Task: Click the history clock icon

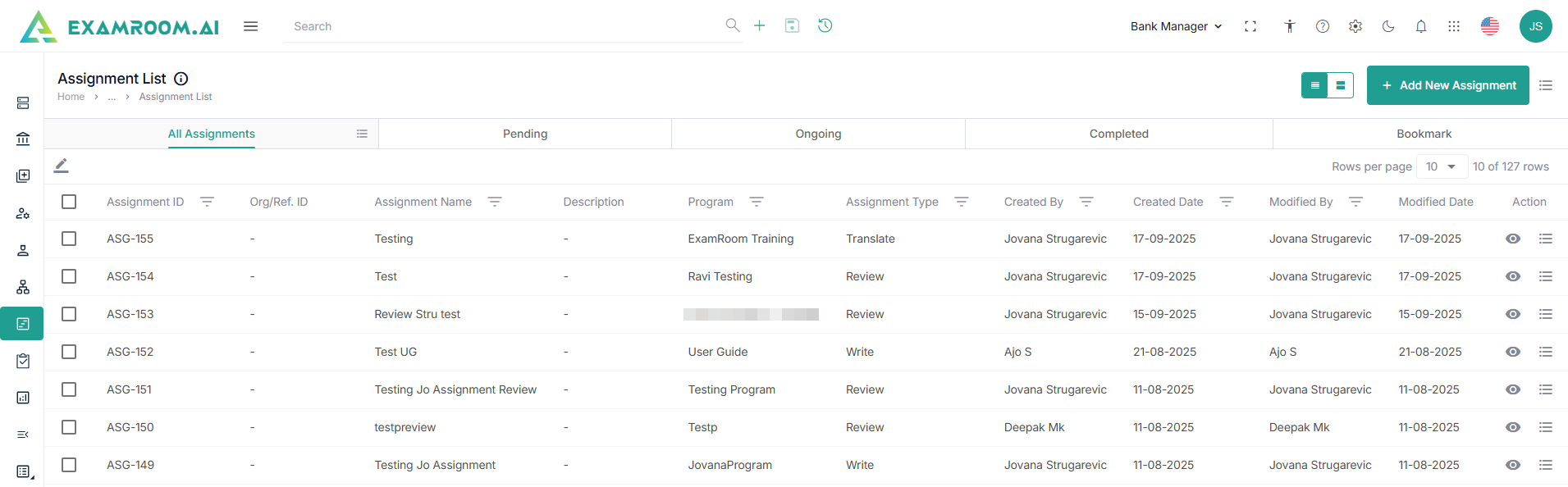Action: click(x=825, y=25)
